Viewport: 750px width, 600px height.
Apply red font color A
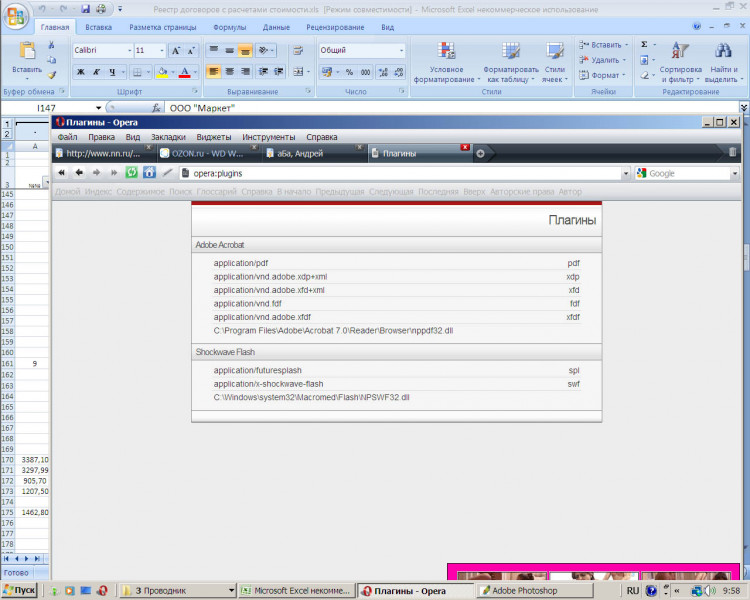[185, 72]
